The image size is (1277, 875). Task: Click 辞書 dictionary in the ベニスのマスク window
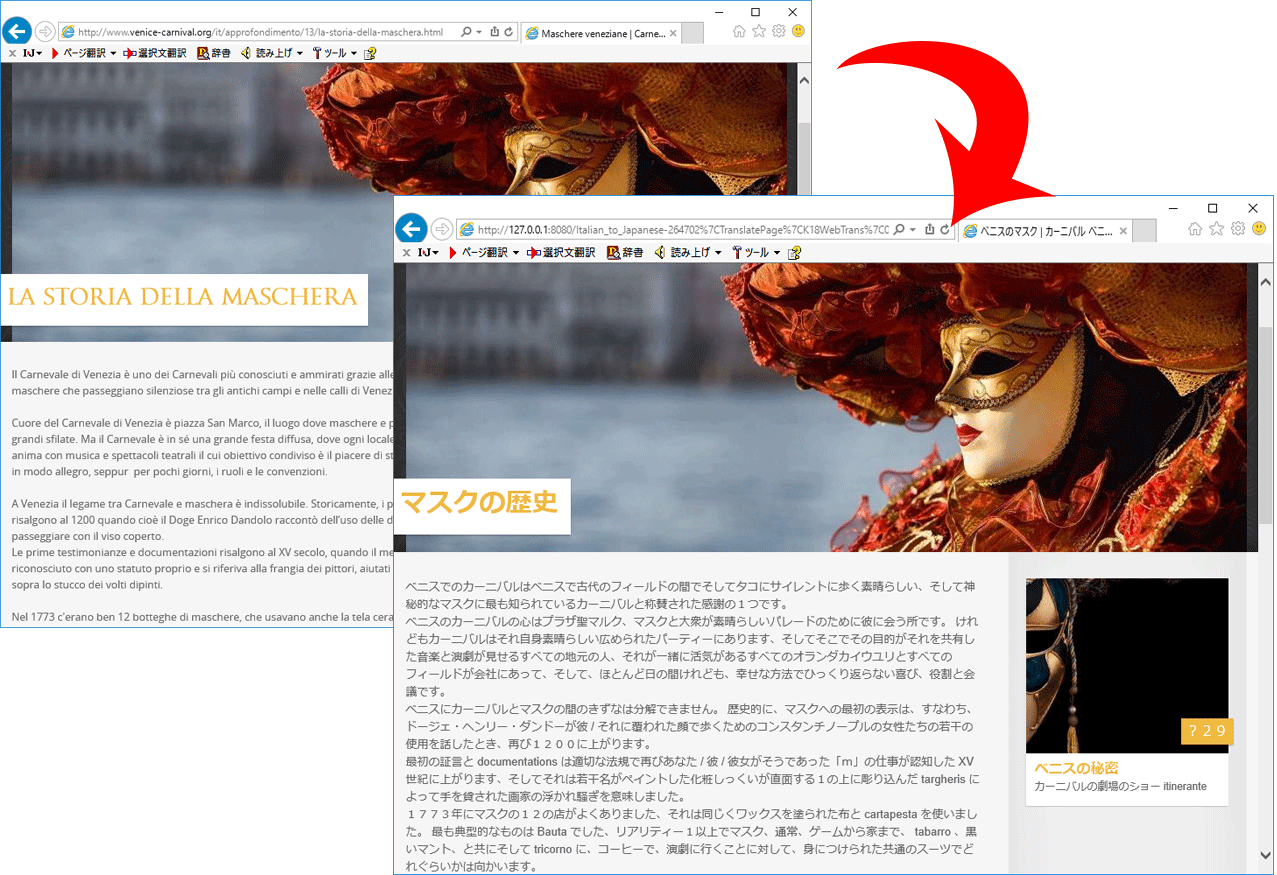coord(625,253)
